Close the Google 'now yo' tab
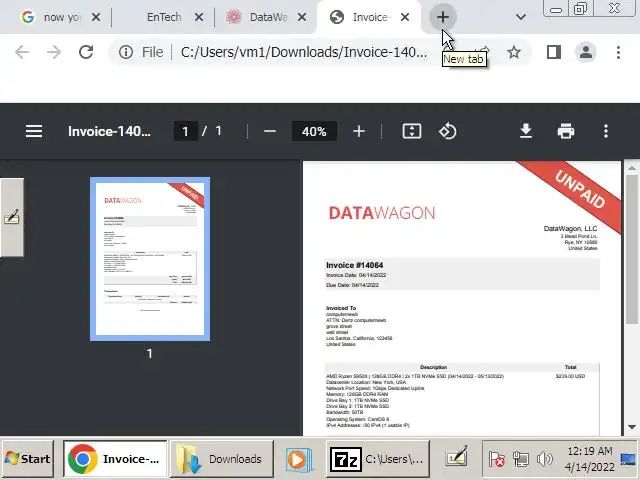The image size is (640, 480). [x=96, y=17]
